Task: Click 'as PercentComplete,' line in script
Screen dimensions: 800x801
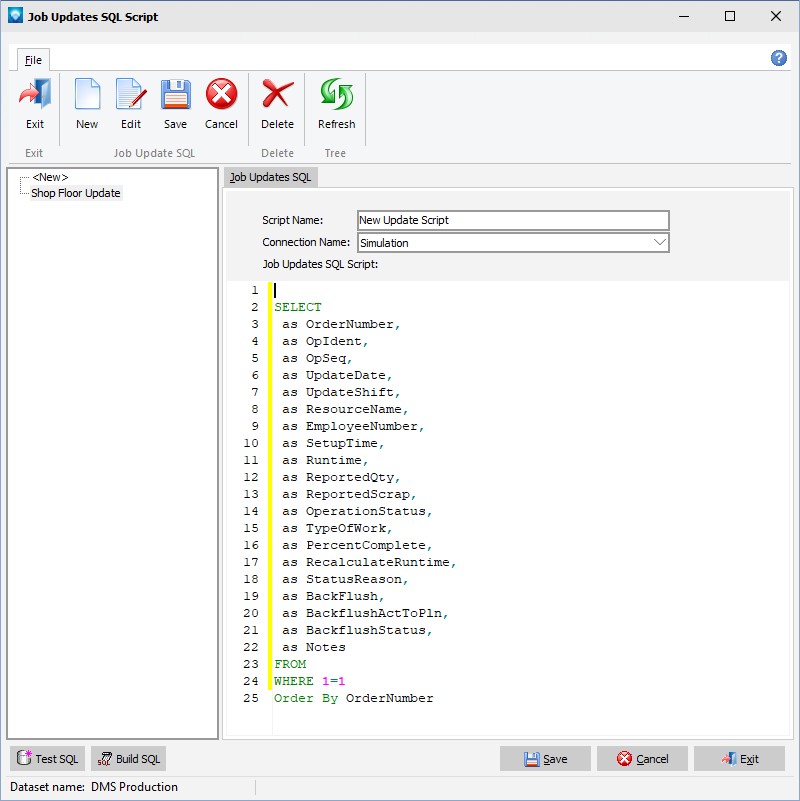Action: [357, 545]
